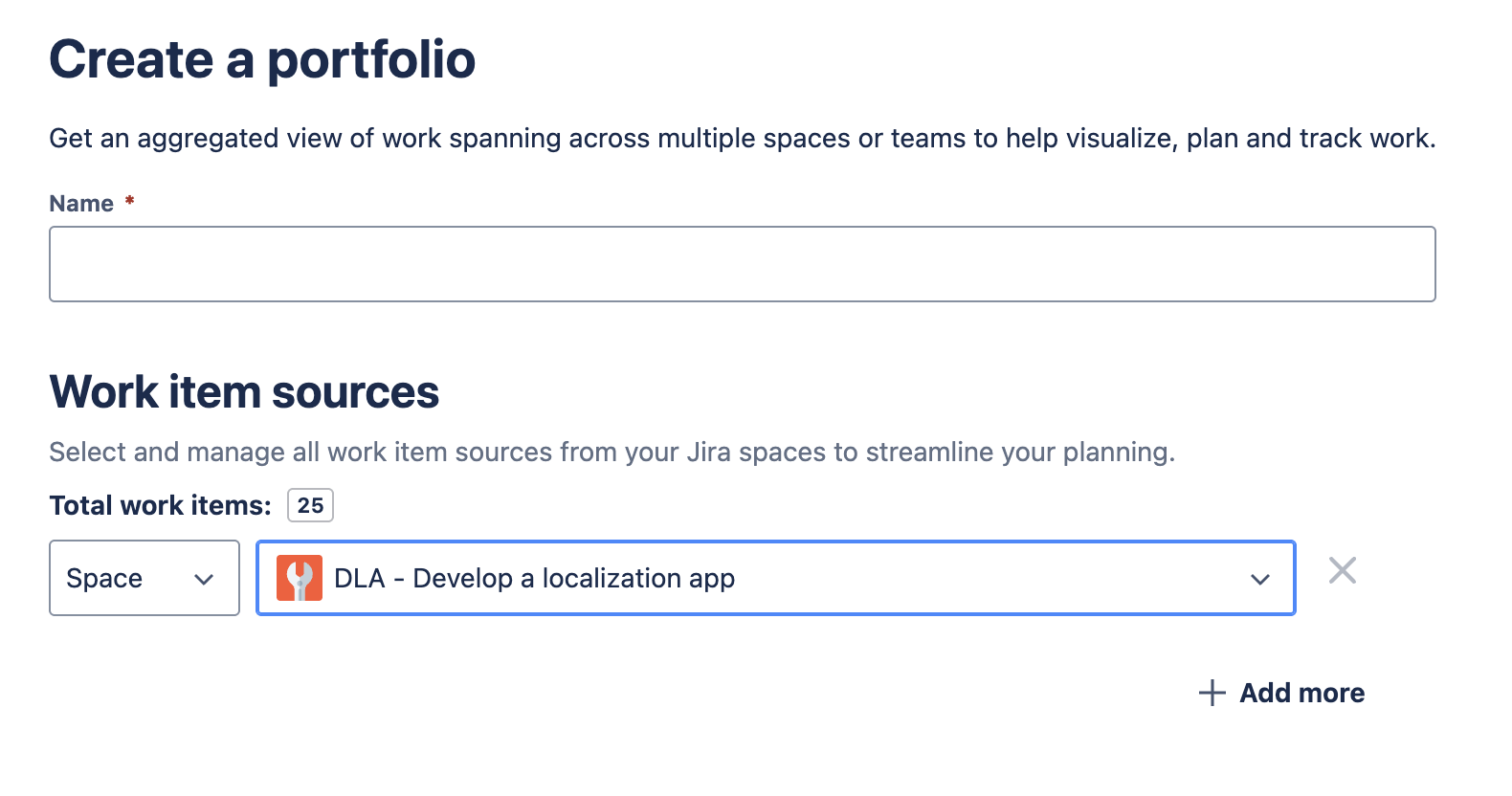Click the Work item sources heading
This screenshot has width=1512, height=796.
[x=244, y=392]
